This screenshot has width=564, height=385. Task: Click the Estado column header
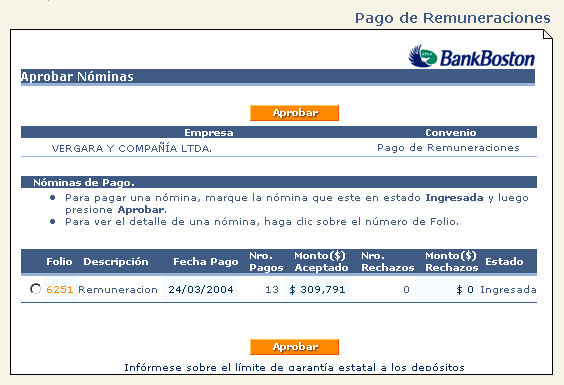click(x=504, y=262)
